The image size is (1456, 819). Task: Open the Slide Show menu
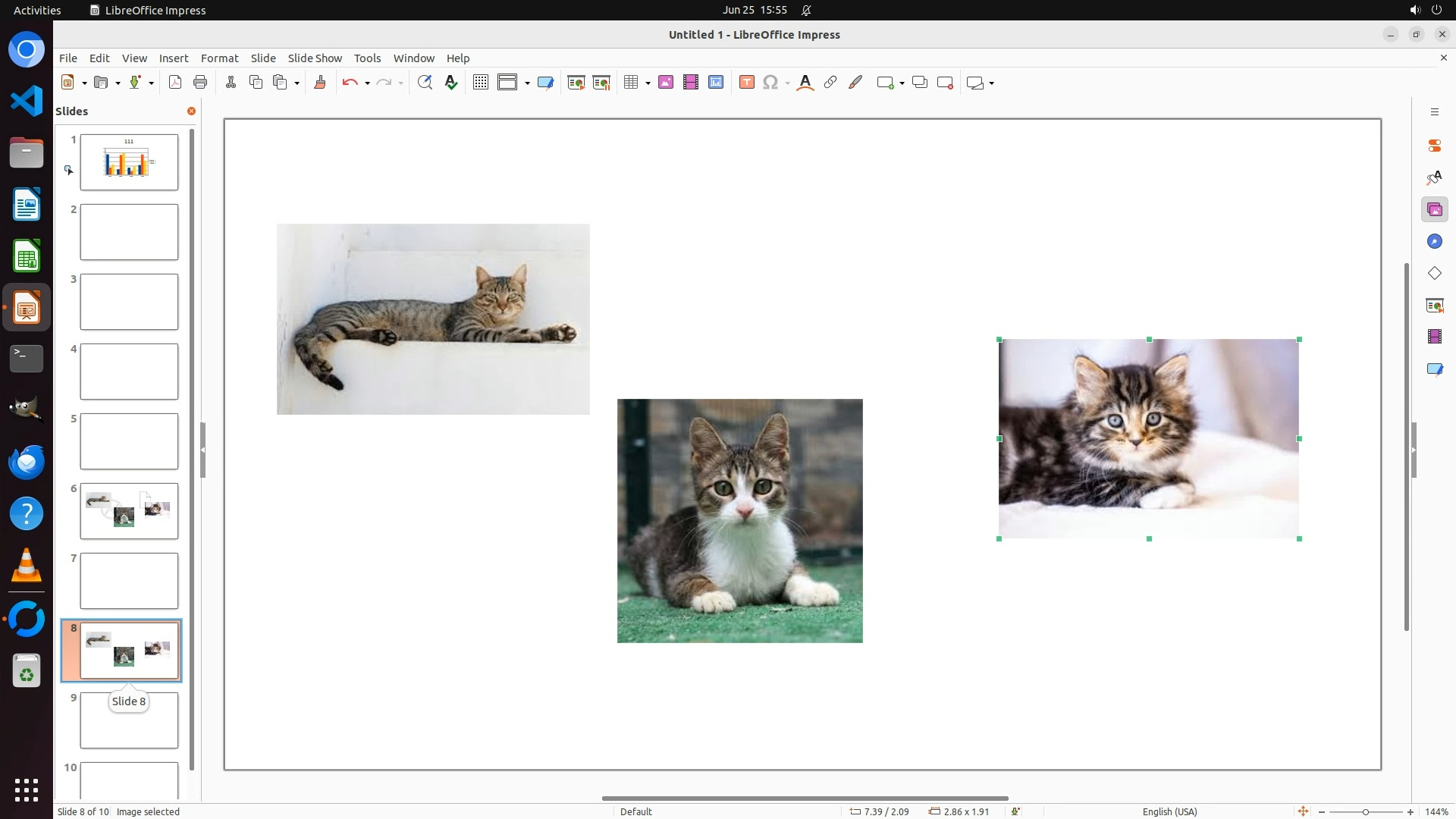coord(315,58)
